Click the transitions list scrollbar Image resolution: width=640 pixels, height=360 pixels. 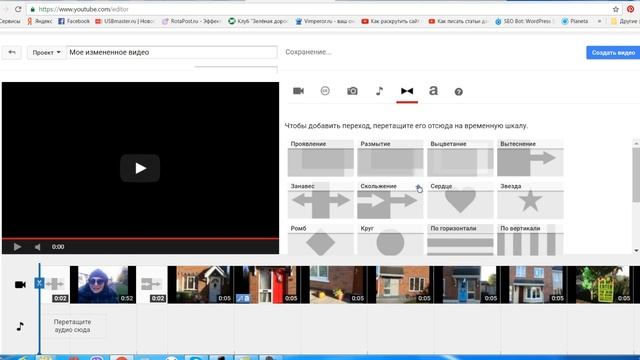[x=636, y=175]
